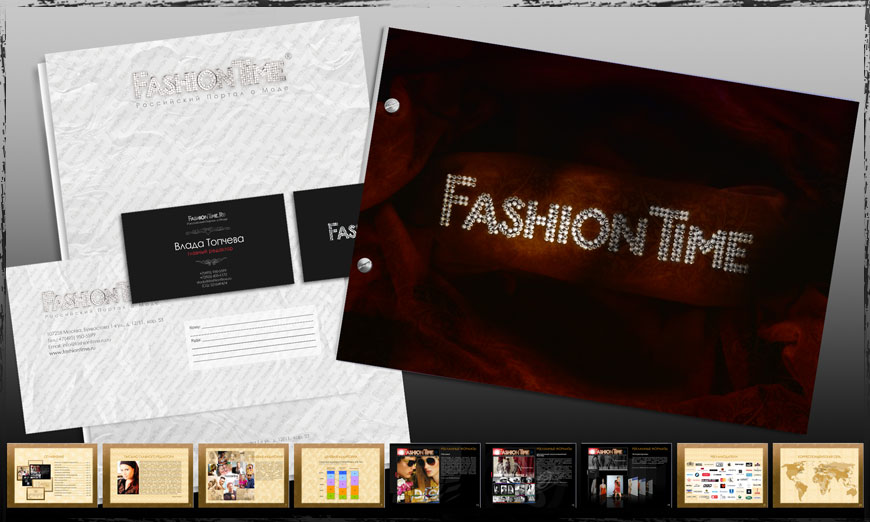The height and width of the screenshot is (522, 870).
Task: Open the dark thumbnail with two women in sunglasses
Action: (x=435, y=475)
